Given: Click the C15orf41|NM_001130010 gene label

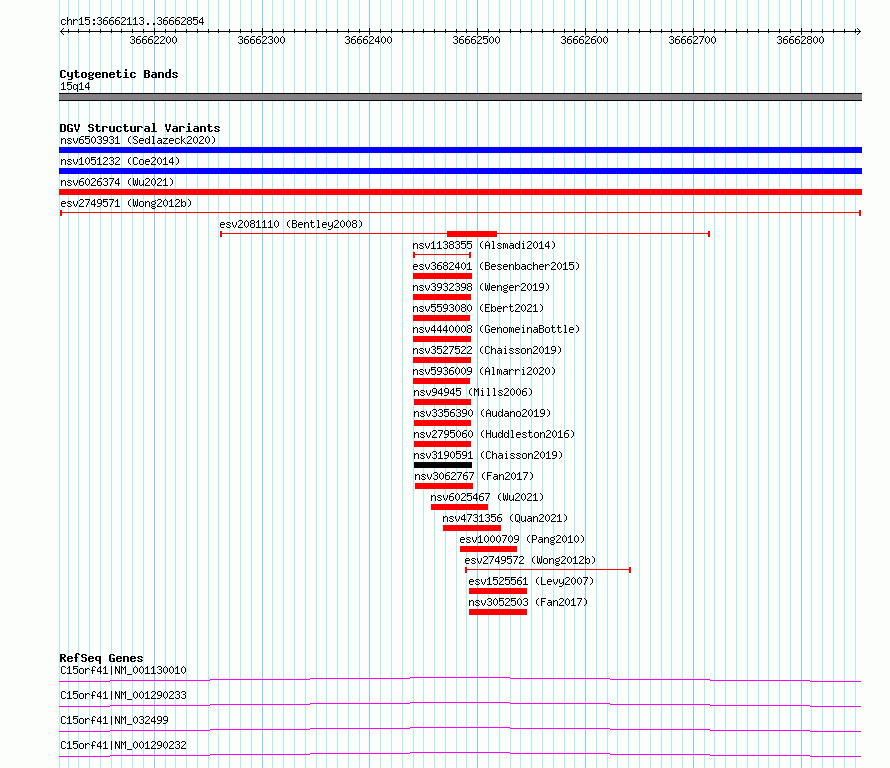Looking at the screenshot, I should (x=123, y=670).
